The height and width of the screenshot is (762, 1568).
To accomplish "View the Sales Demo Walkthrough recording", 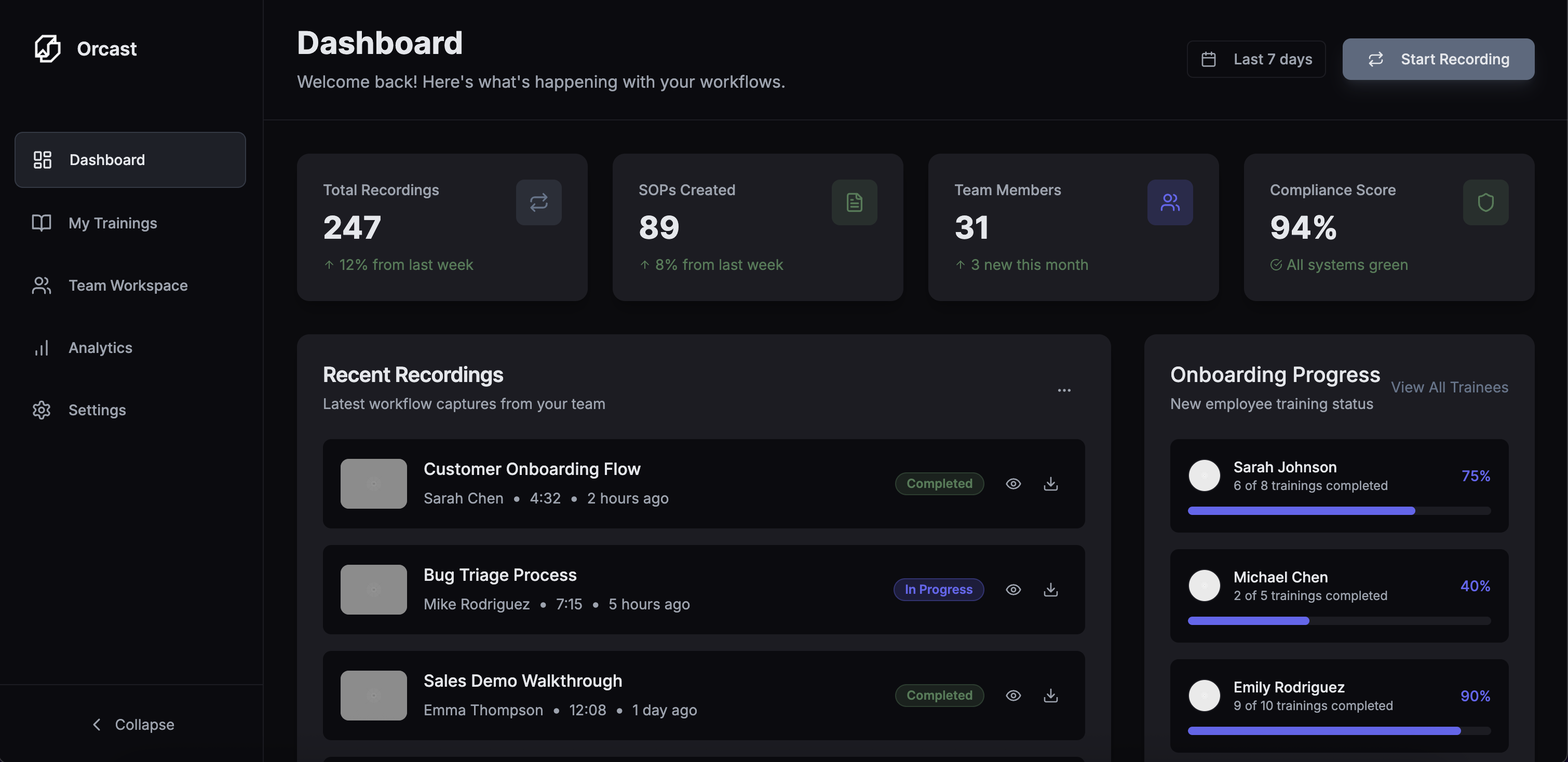I will pyautogui.click(x=1013, y=695).
